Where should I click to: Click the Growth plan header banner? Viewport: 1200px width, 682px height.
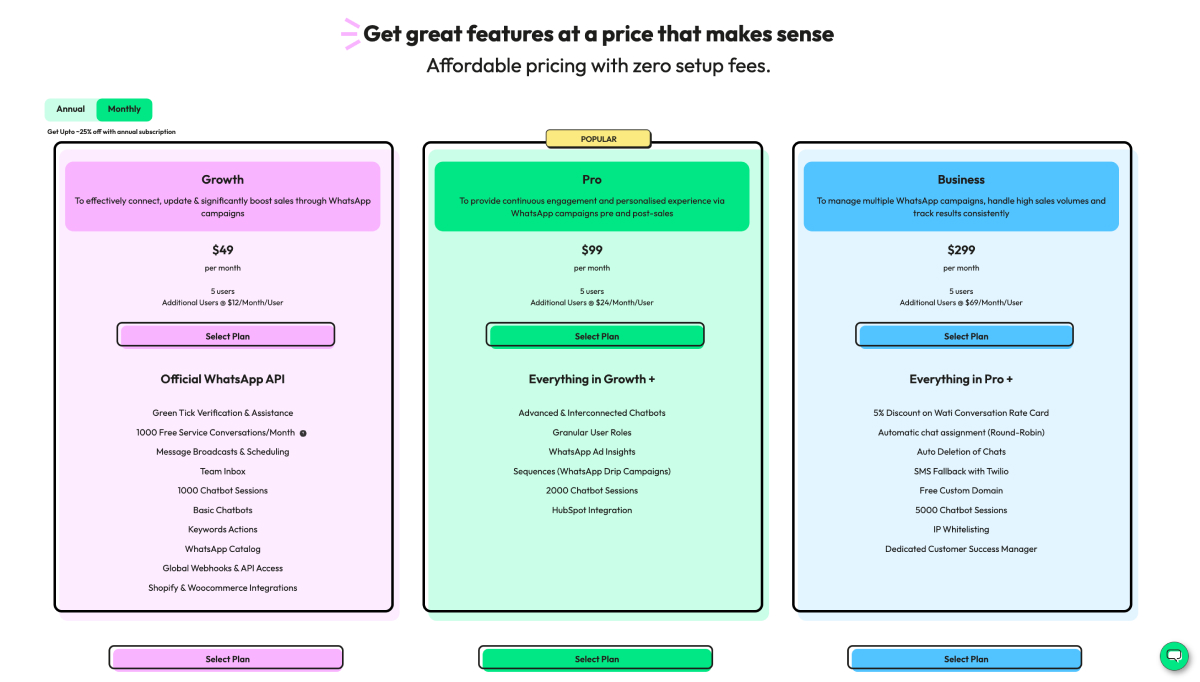[x=222, y=196]
